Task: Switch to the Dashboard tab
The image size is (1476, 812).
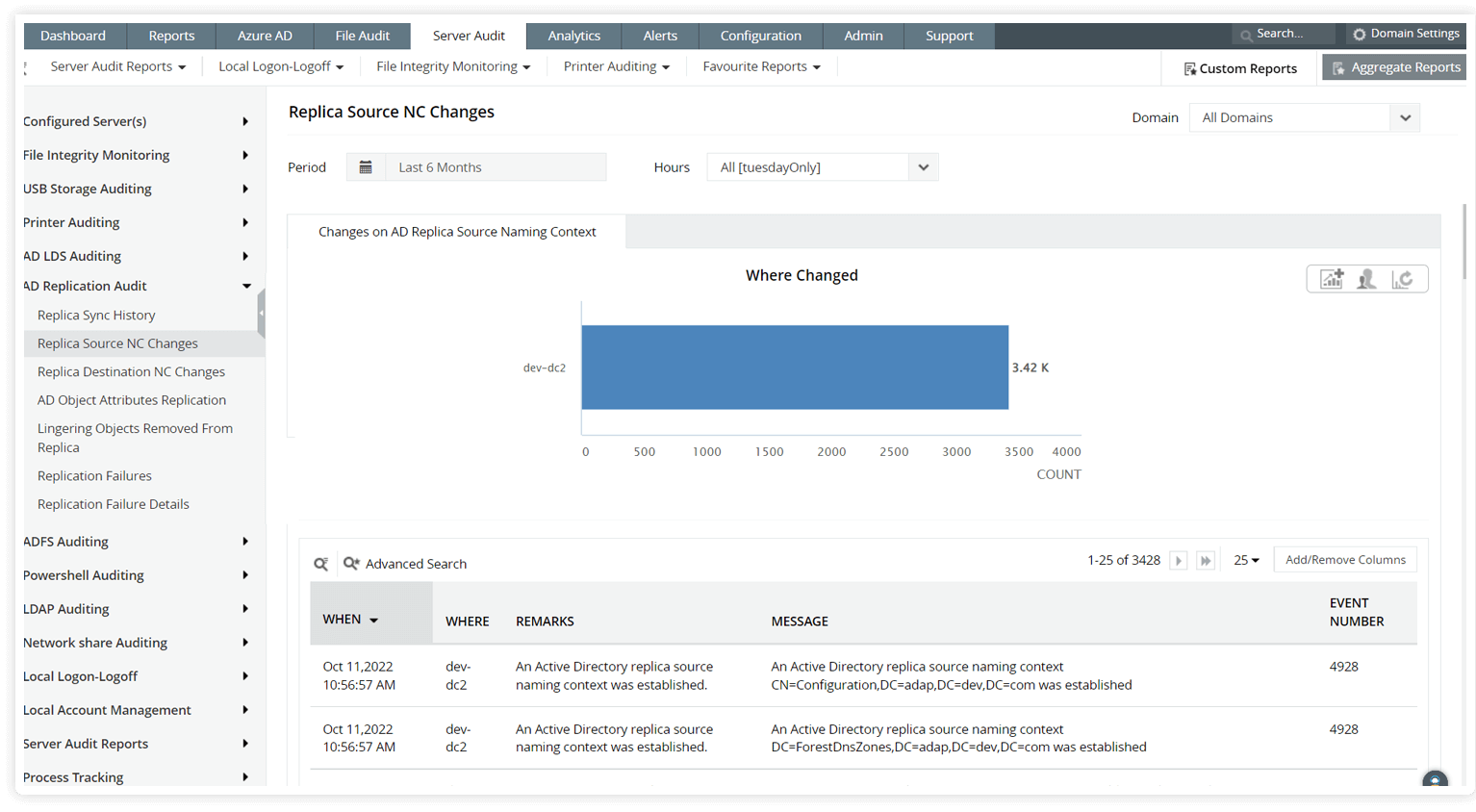Action: [x=73, y=36]
